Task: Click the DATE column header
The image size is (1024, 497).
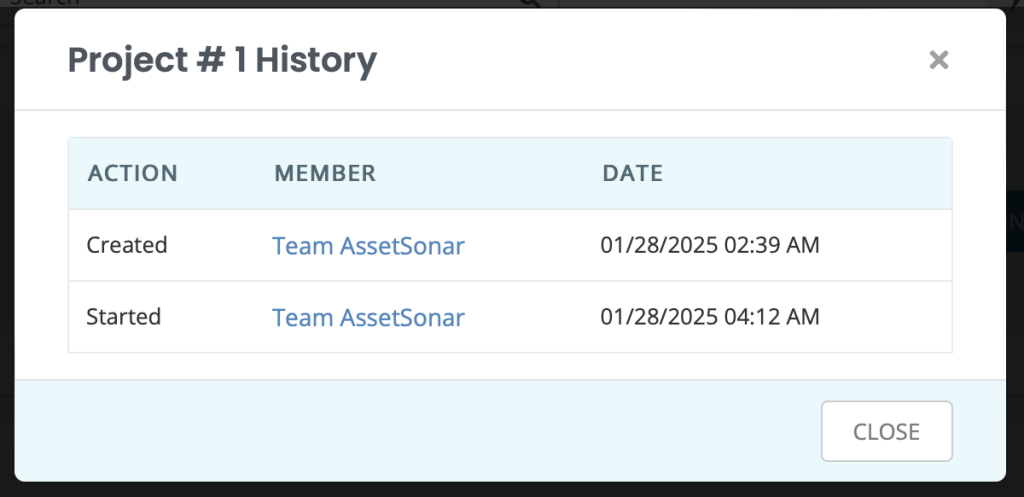Action: coord(633,173)
